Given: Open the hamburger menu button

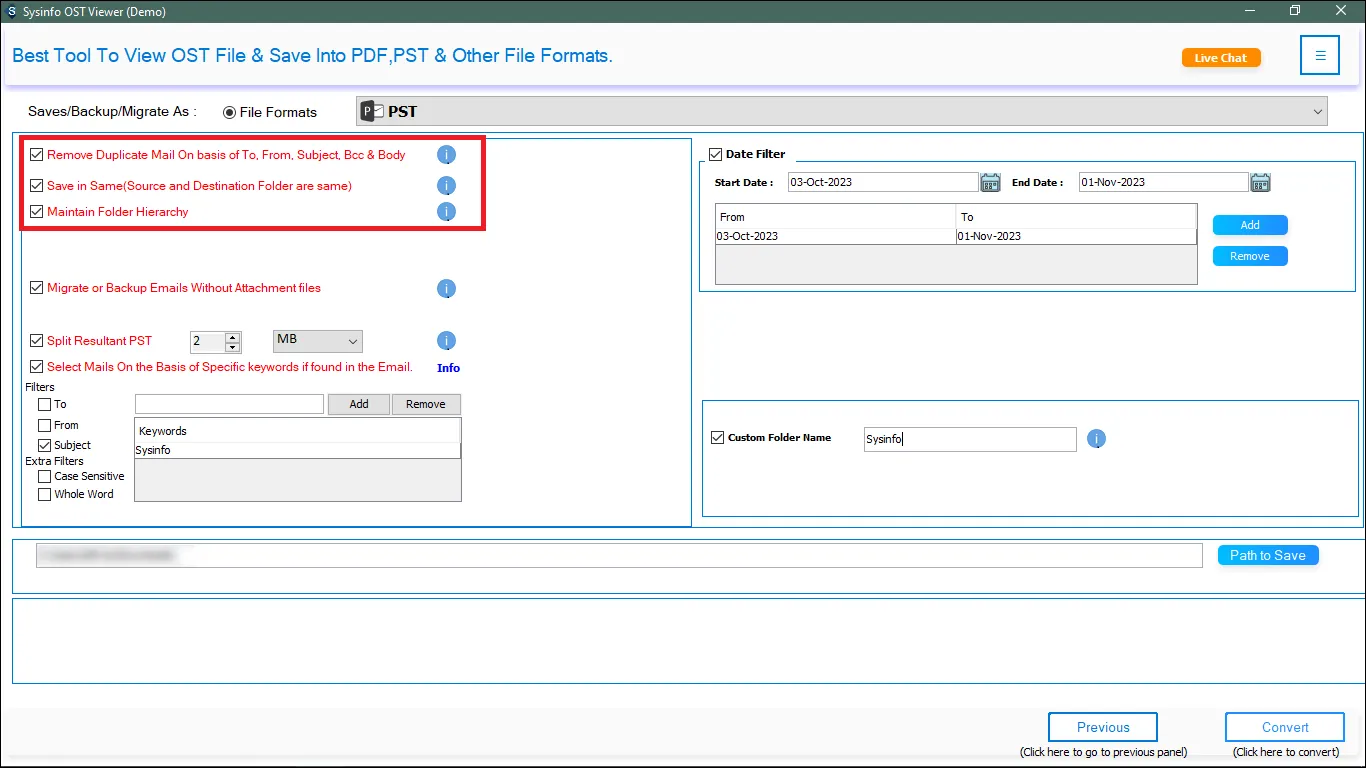Looking at the screenshot, I should click(1319, 56).
